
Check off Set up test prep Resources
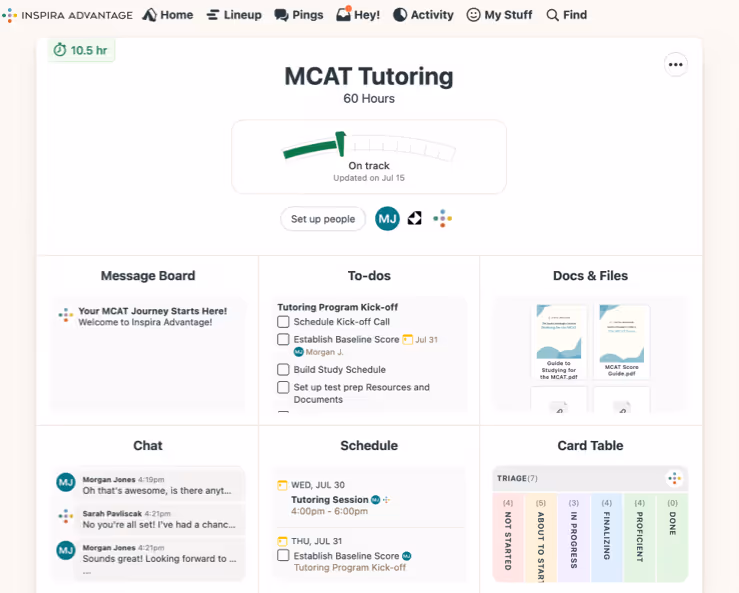283,387
